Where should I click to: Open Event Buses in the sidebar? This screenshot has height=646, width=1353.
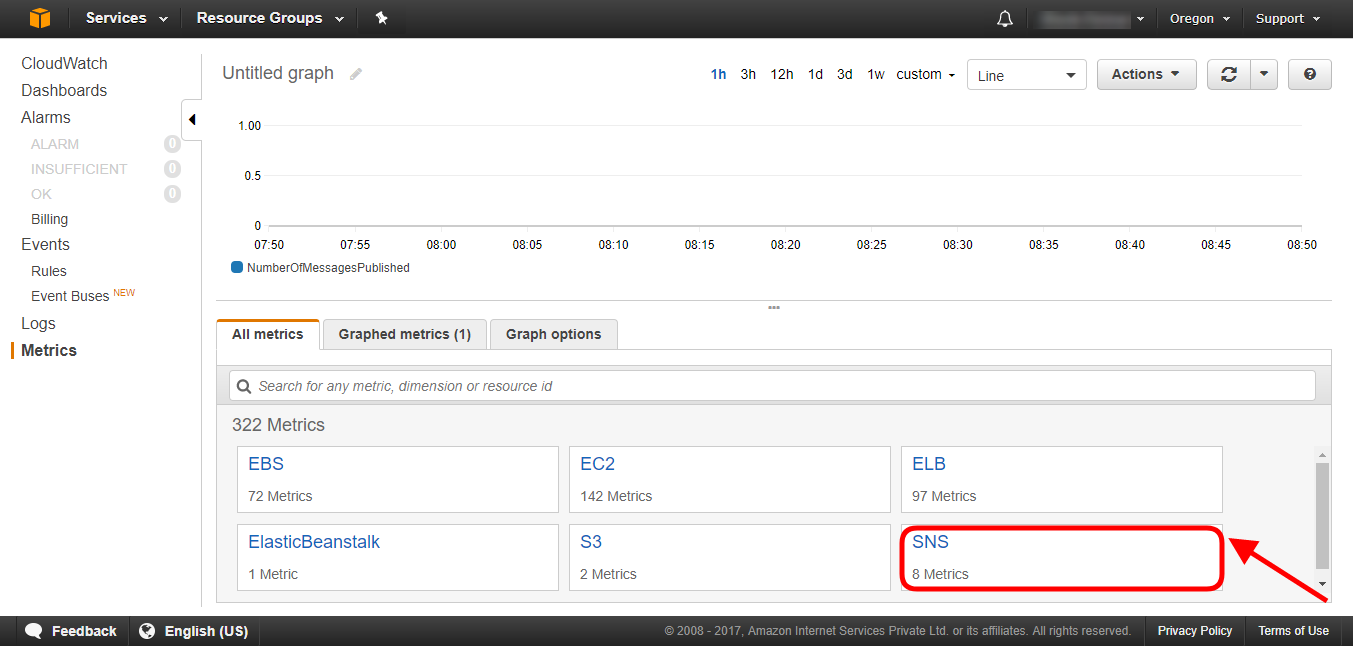[70, 296]
